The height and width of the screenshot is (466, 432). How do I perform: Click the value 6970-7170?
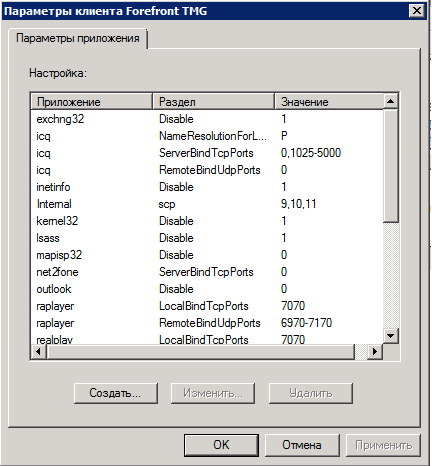[306, 323]
